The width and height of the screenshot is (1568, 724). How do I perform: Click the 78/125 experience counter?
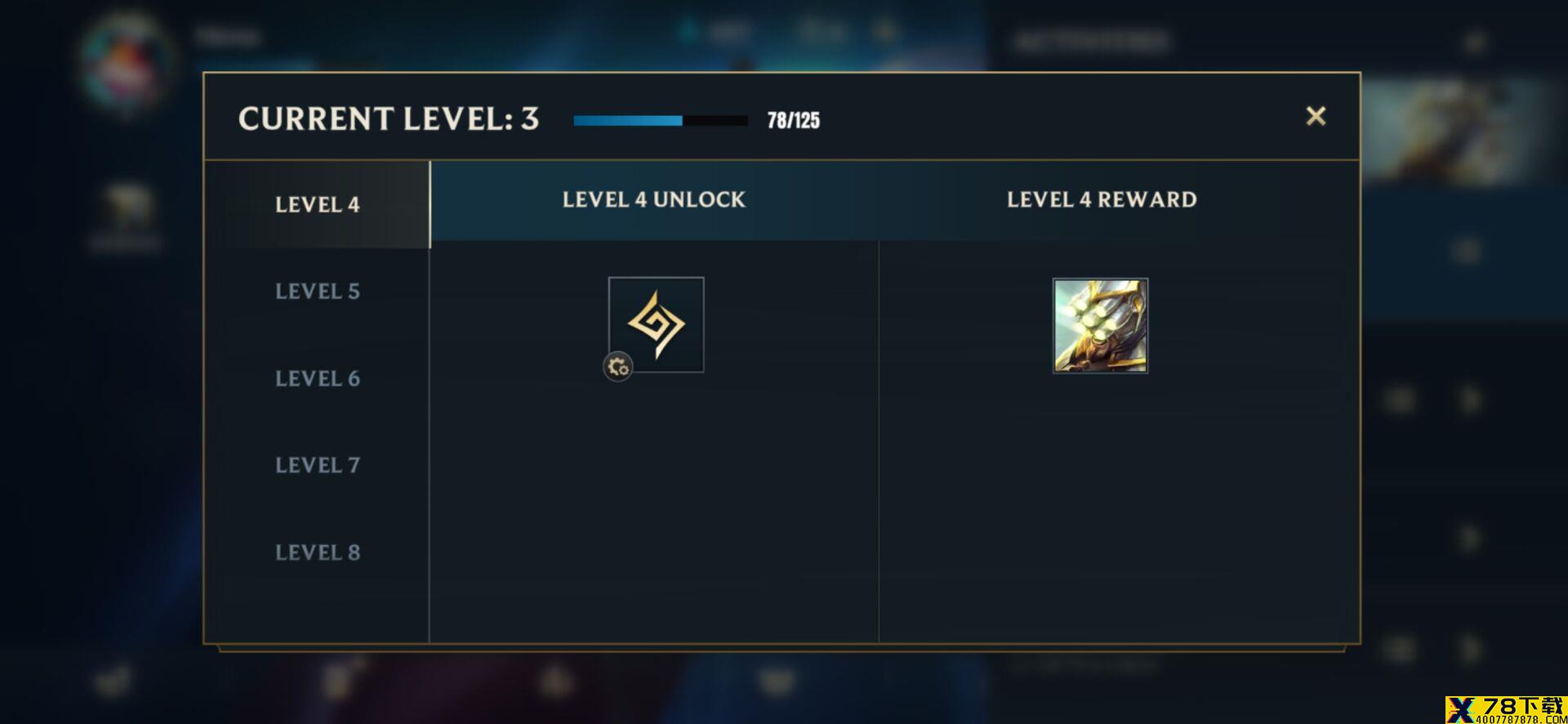point(793,121)
